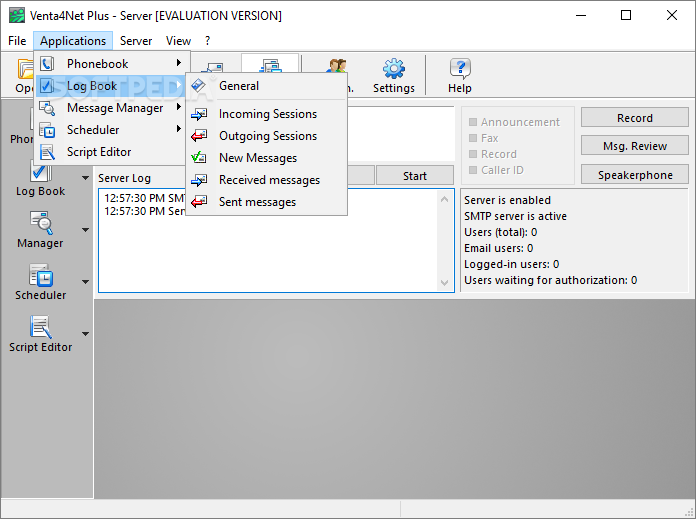Open the Help toolbar icon
This screenshot has height=519, width=696.
pyautogui.click(x=460, y=75)
